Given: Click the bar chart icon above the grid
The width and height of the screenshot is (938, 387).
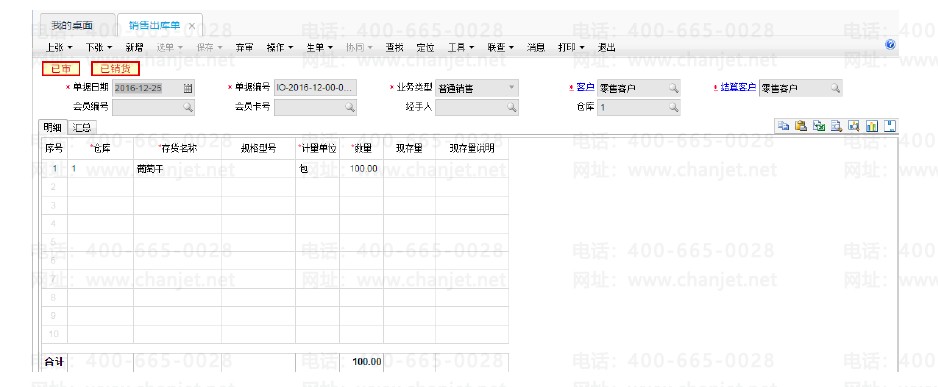Looking at the screenshot, I should click(872, 126).
